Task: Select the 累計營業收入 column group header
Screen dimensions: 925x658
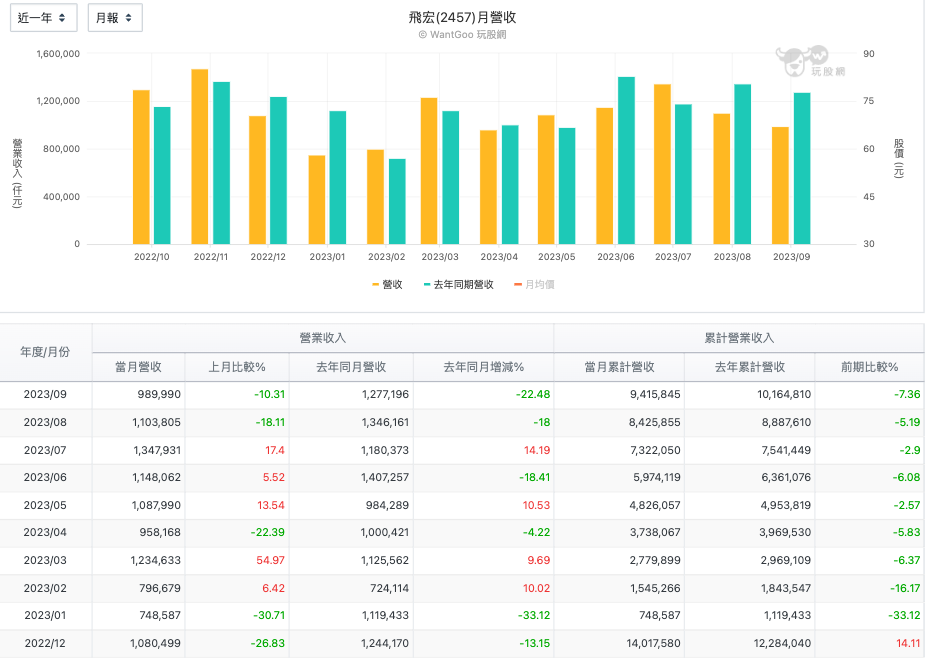Action: click(738, 338)
